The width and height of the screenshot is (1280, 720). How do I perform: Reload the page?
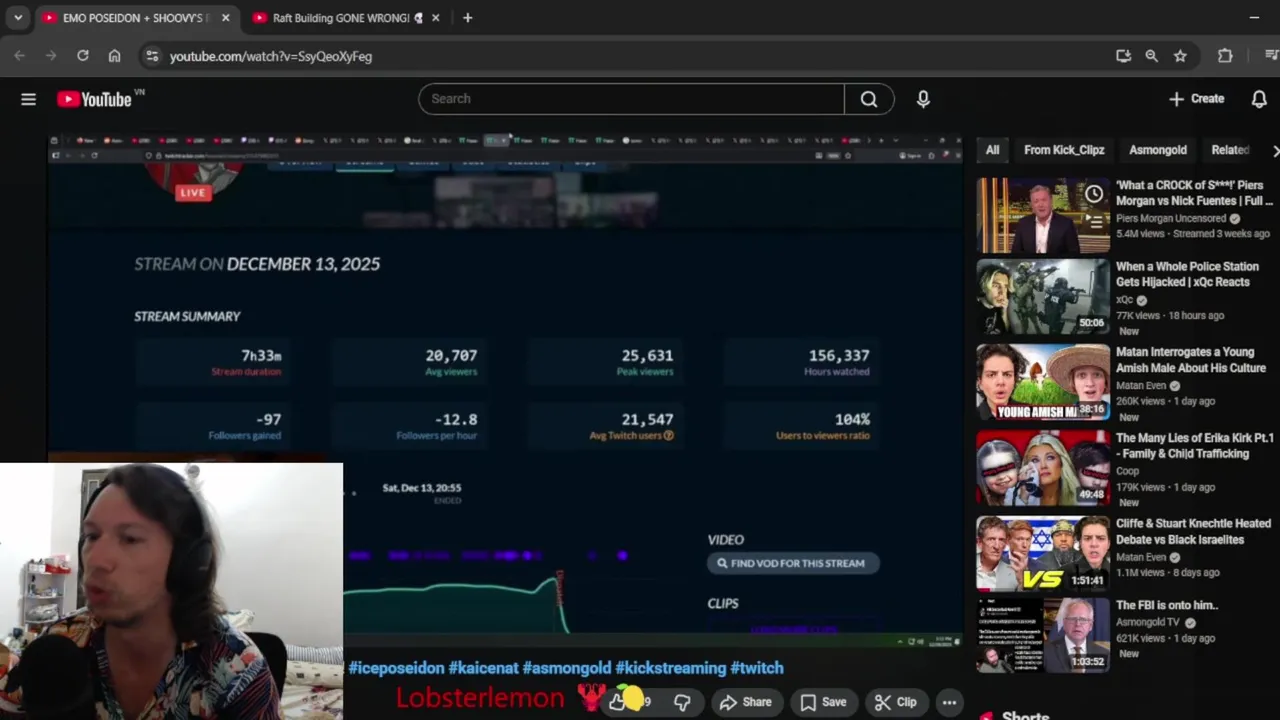click(x=83, y=56)
